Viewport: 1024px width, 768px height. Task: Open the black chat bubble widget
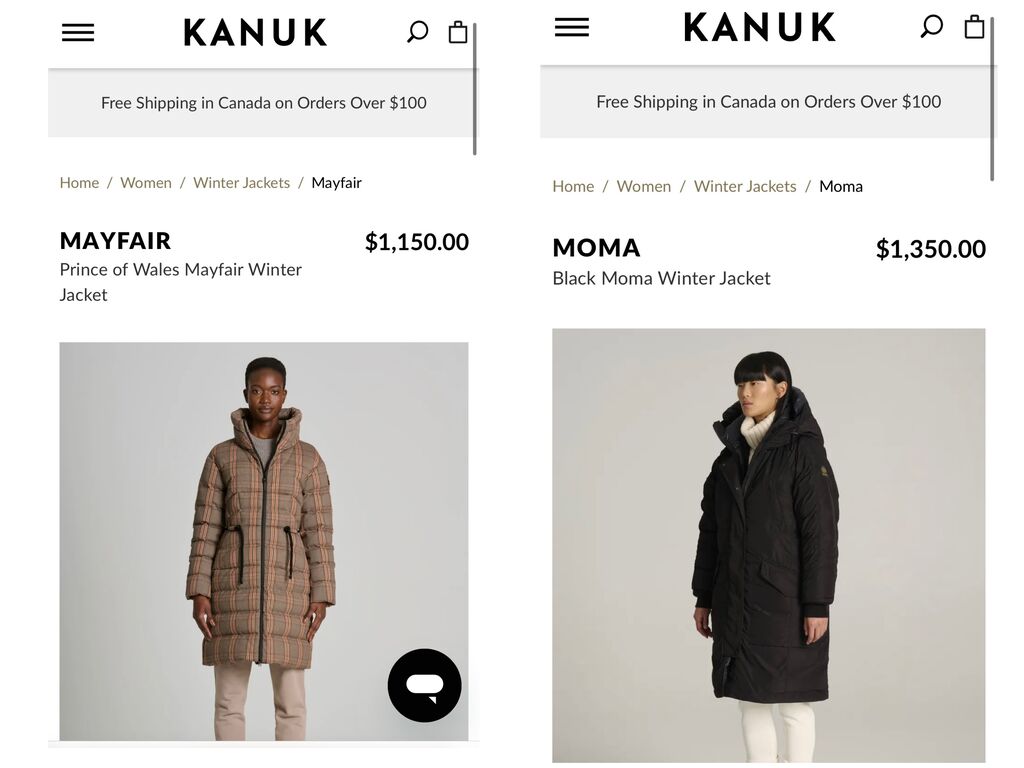424,685
